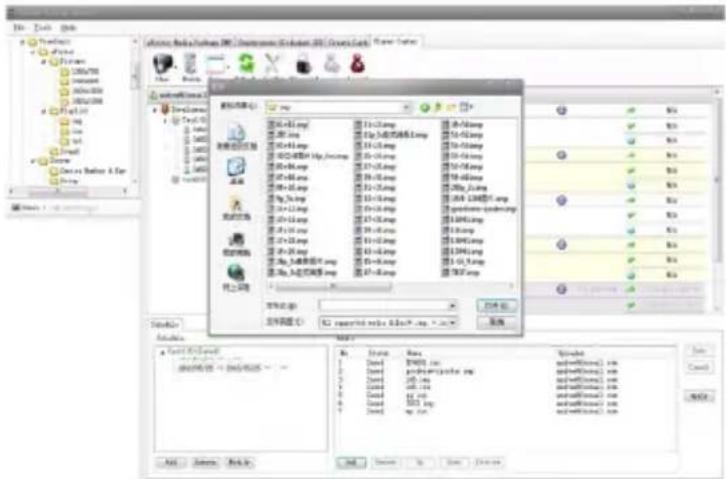Screen dimensions: 726x479
Task: Click the crossed tools toolbar icon
Action: coord(273,64)
